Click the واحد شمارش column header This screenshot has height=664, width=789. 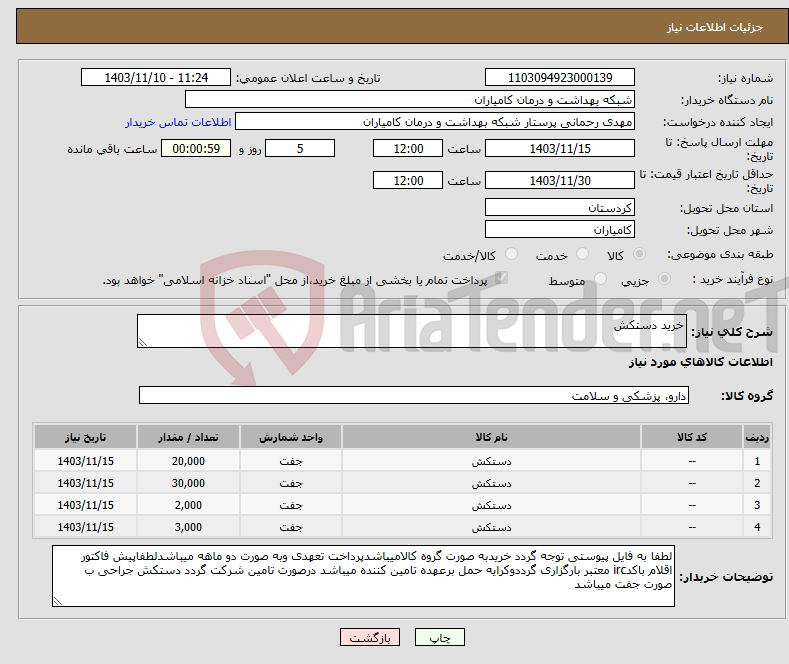click(291, 437)
